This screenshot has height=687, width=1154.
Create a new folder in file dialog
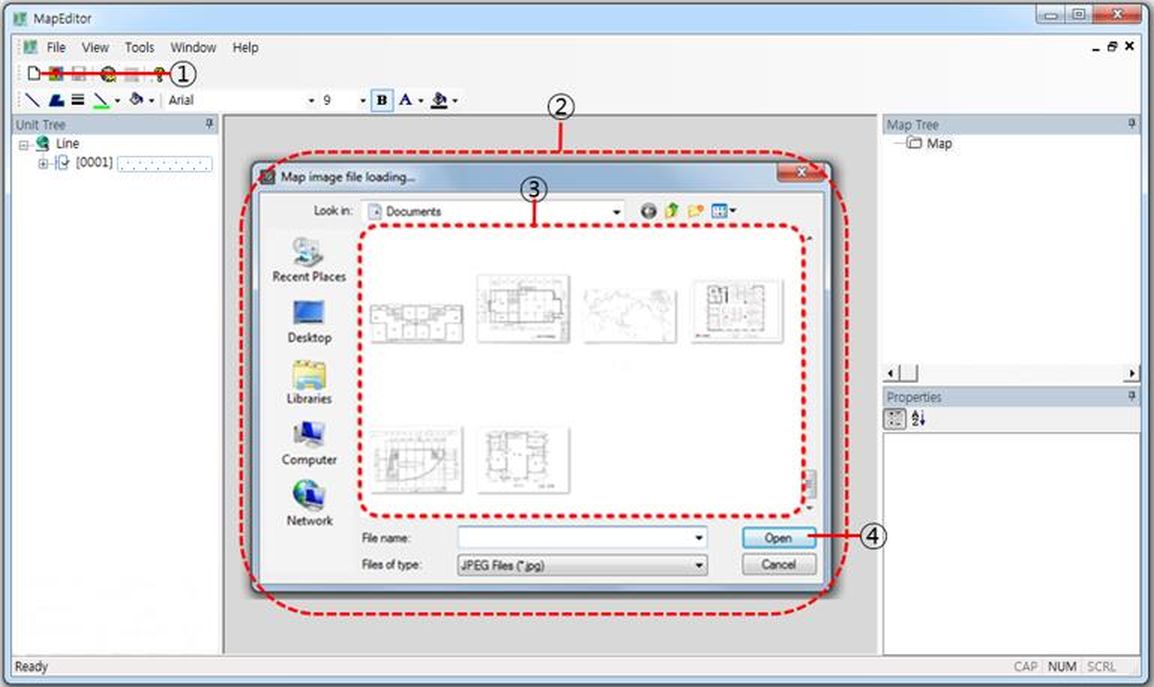pyautogui.click(x=695, y=211)
